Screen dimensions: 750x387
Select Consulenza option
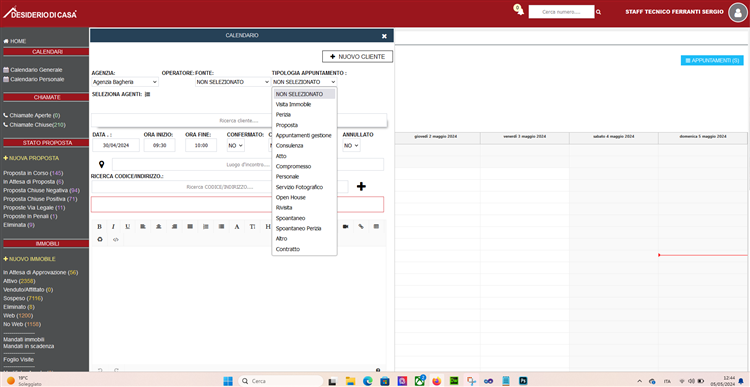(x=289, y=146)
